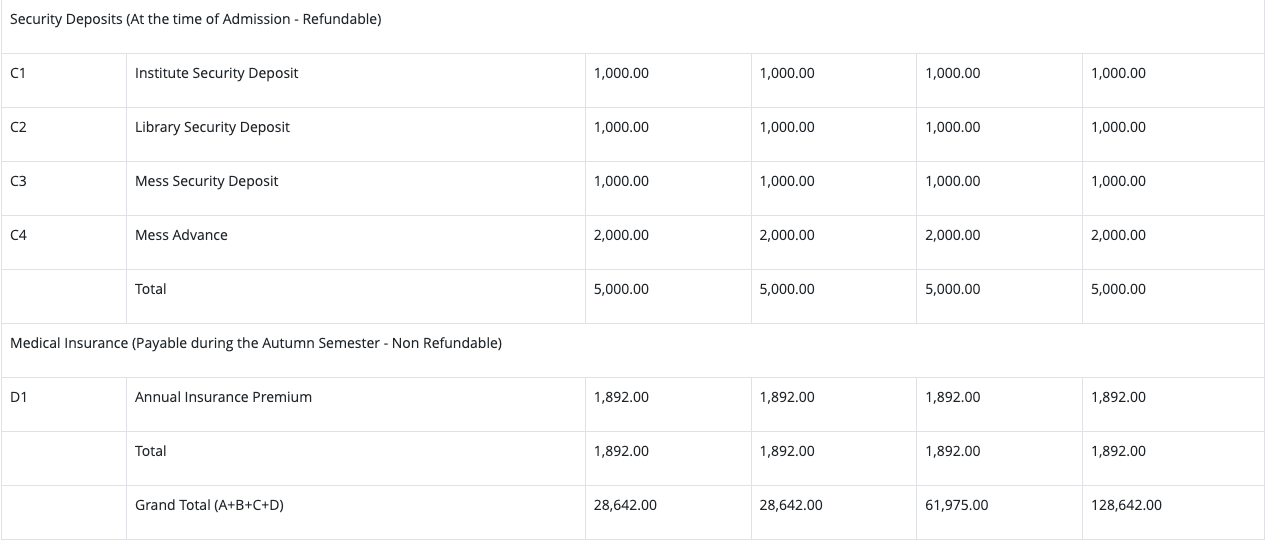Screen dimensions: 1271x548
Task: Select the 128,642.00 grand total value
Action: (1126, 505)
